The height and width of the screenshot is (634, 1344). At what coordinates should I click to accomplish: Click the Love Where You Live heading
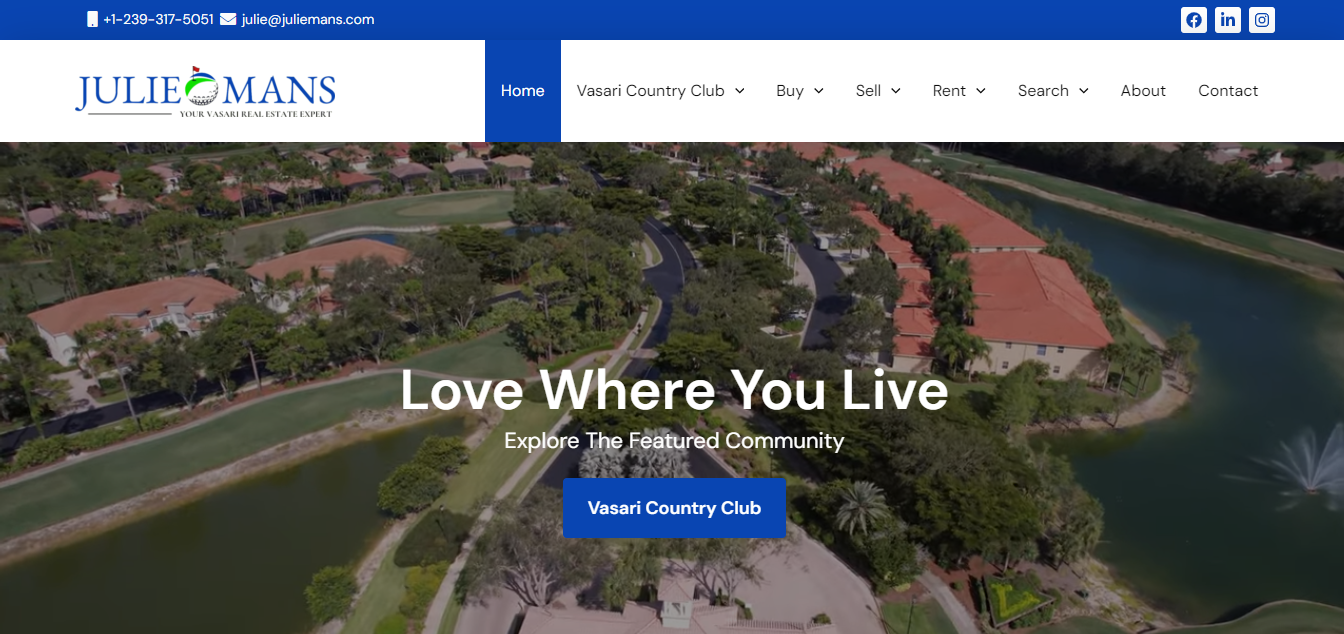coord(674,389)
